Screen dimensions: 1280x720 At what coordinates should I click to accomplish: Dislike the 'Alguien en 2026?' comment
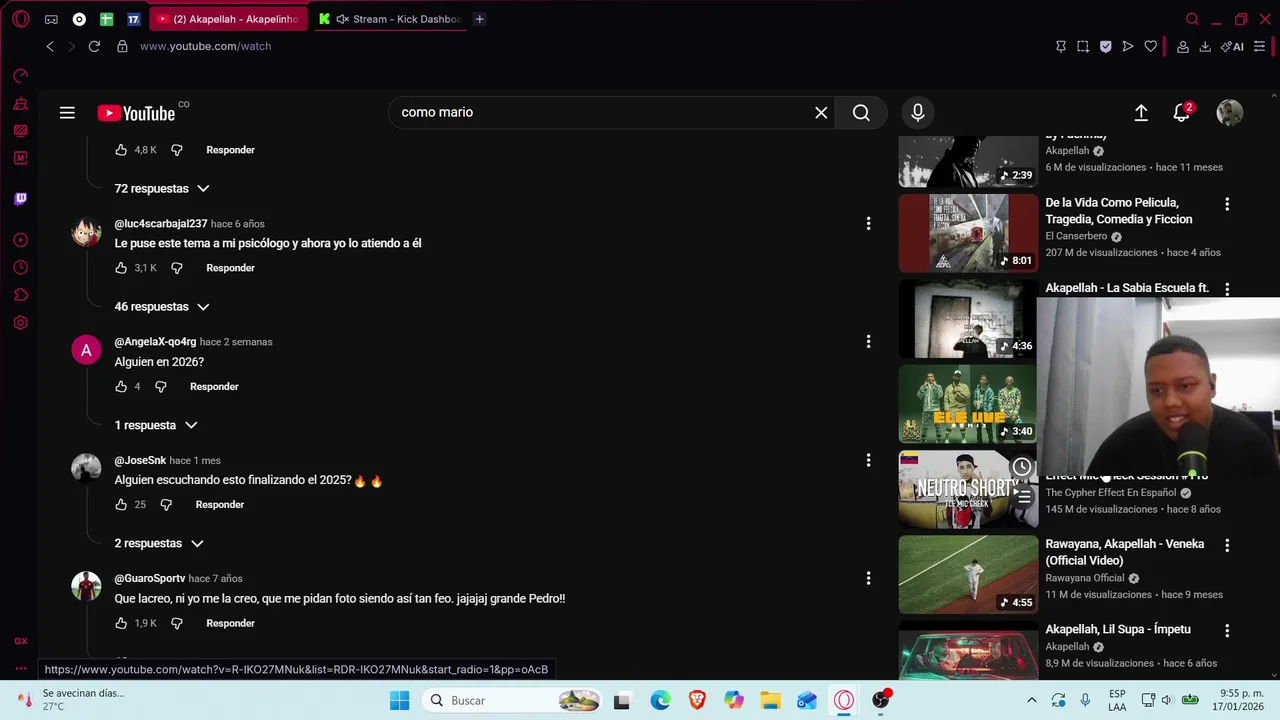pos(160,386)
